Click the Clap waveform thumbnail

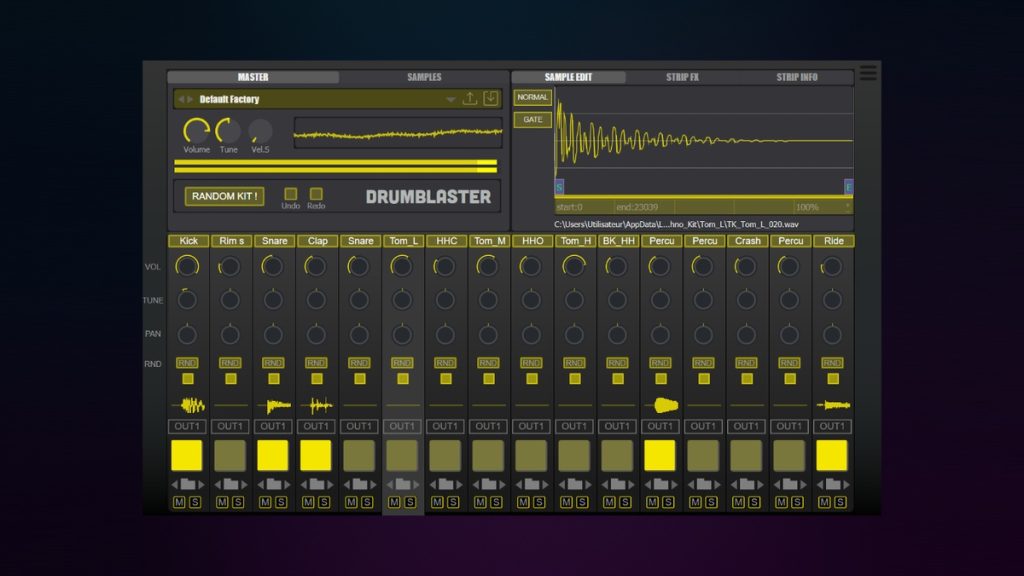pos(317,406)
